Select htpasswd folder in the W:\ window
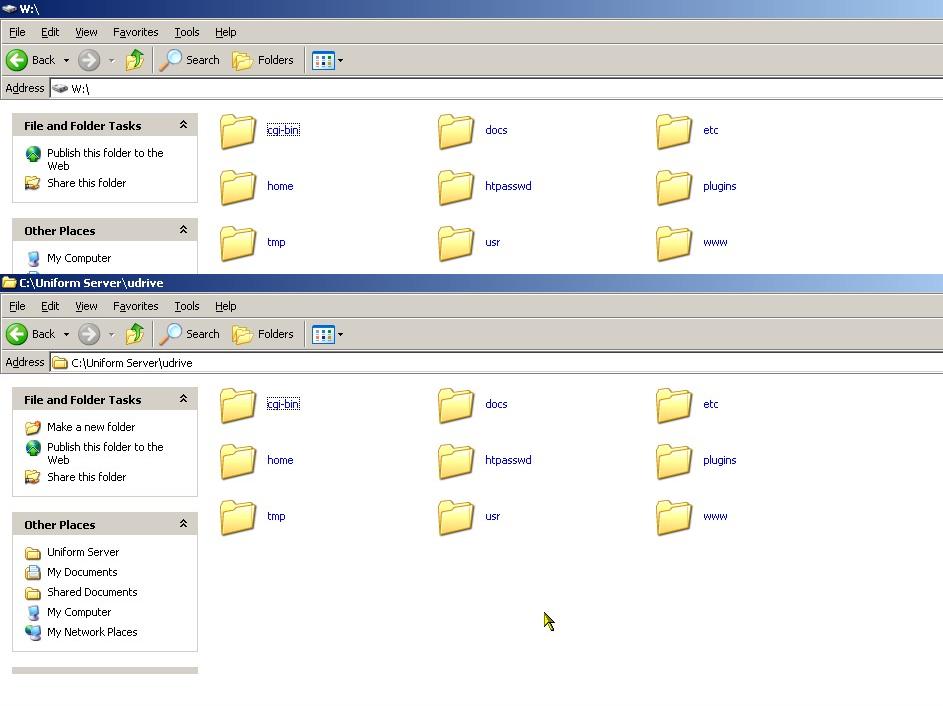The image size is (943, 706). pos(485,186)
